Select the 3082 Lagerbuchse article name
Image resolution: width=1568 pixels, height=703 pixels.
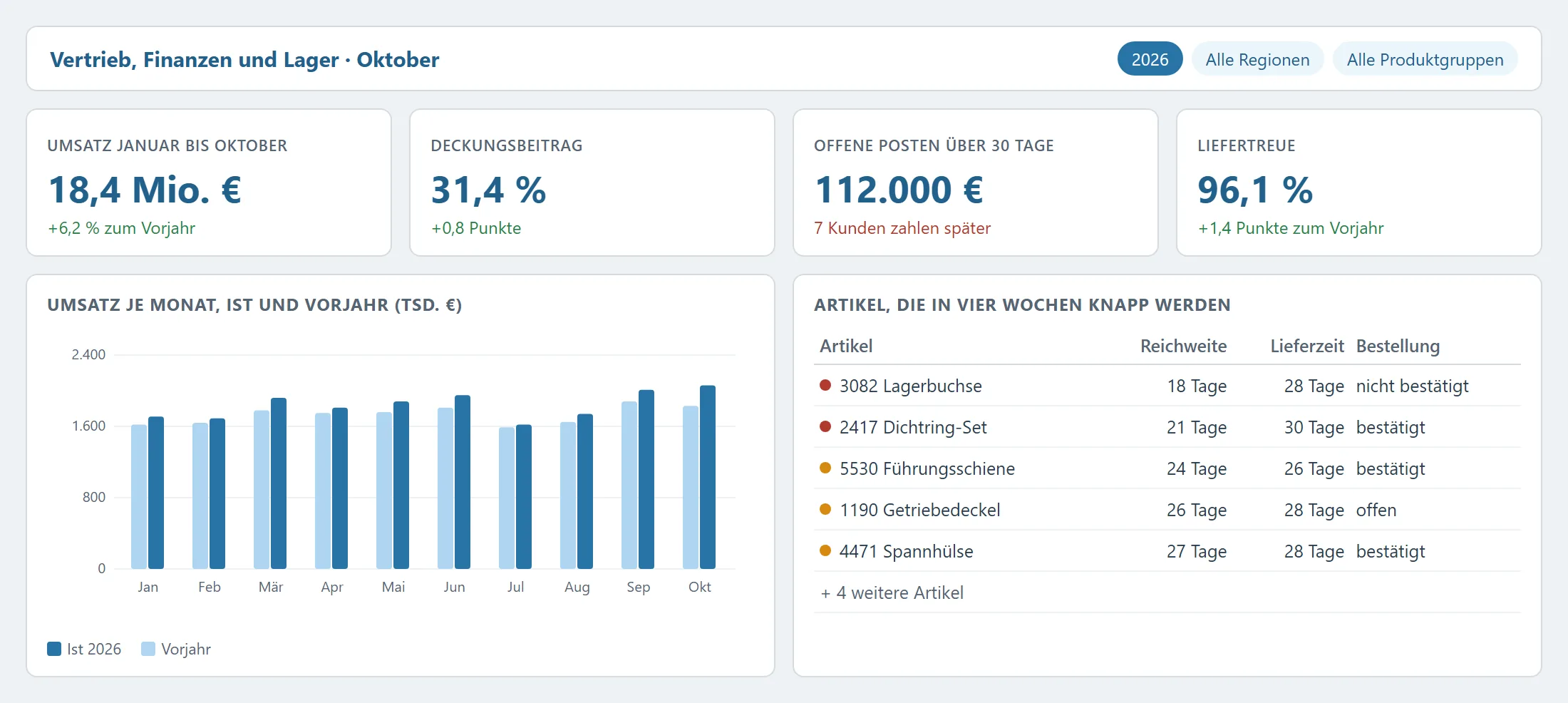pyautogui.click(x=910, y=386)
